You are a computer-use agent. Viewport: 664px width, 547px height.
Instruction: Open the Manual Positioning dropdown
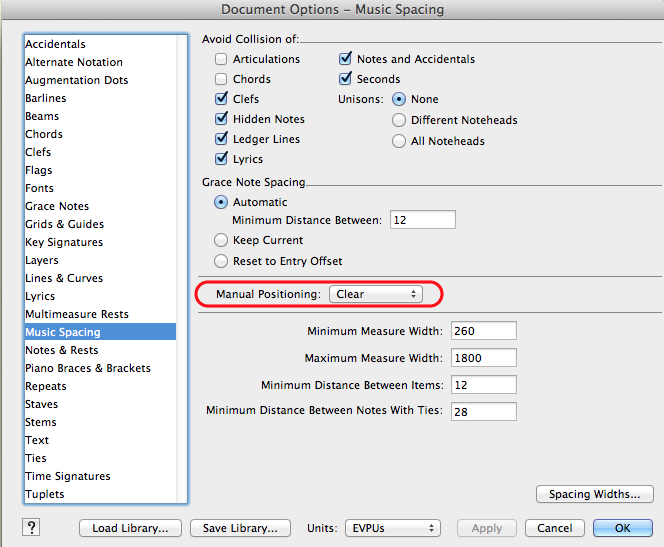pyautogui.click(x=375, y=294)
